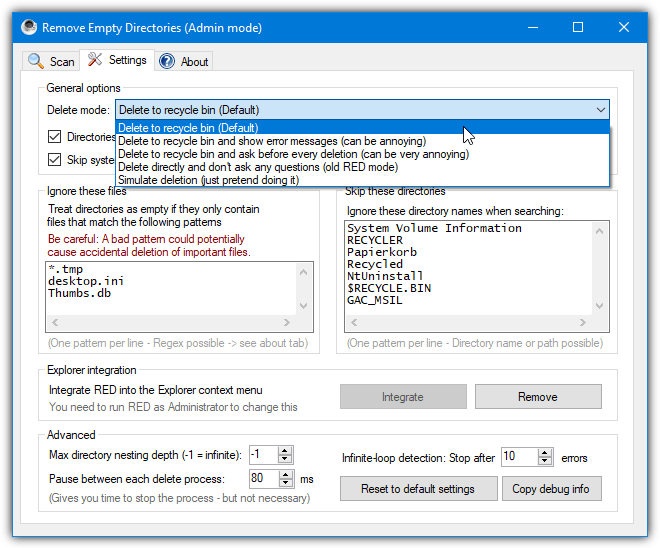Viewport: 660px width, 548px height.
Task: Click the Remove button
Action: coord(538,396)
